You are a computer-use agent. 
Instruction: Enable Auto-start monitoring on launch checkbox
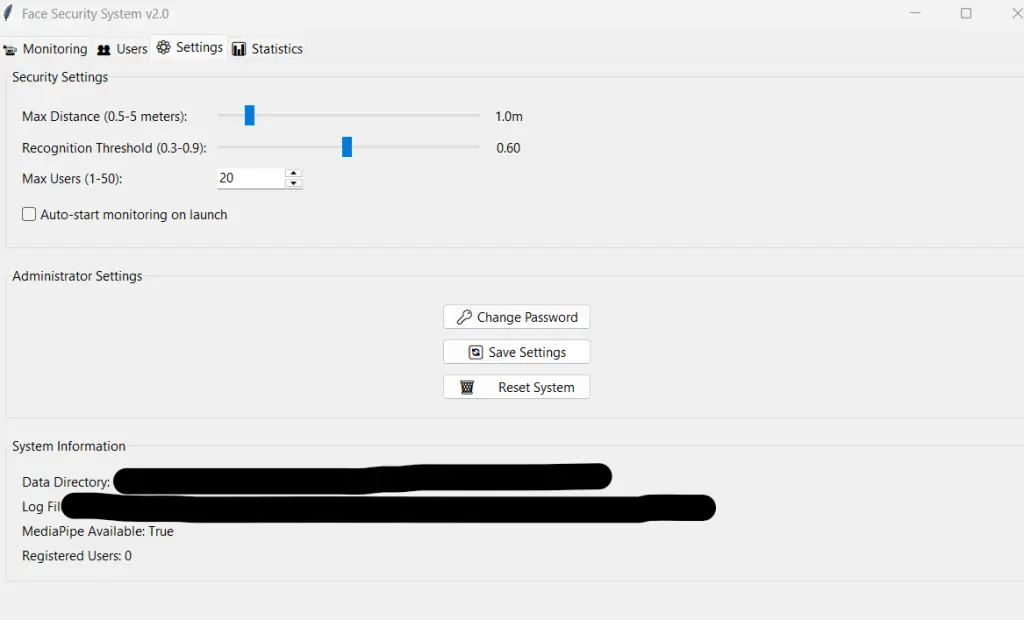click(29, 214)
